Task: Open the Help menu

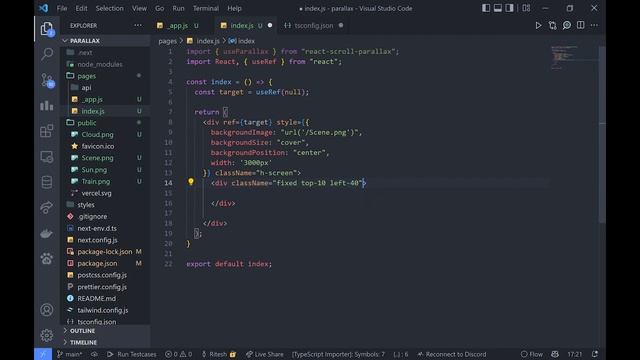Action: pyautogui.click(x=234, y=8)
